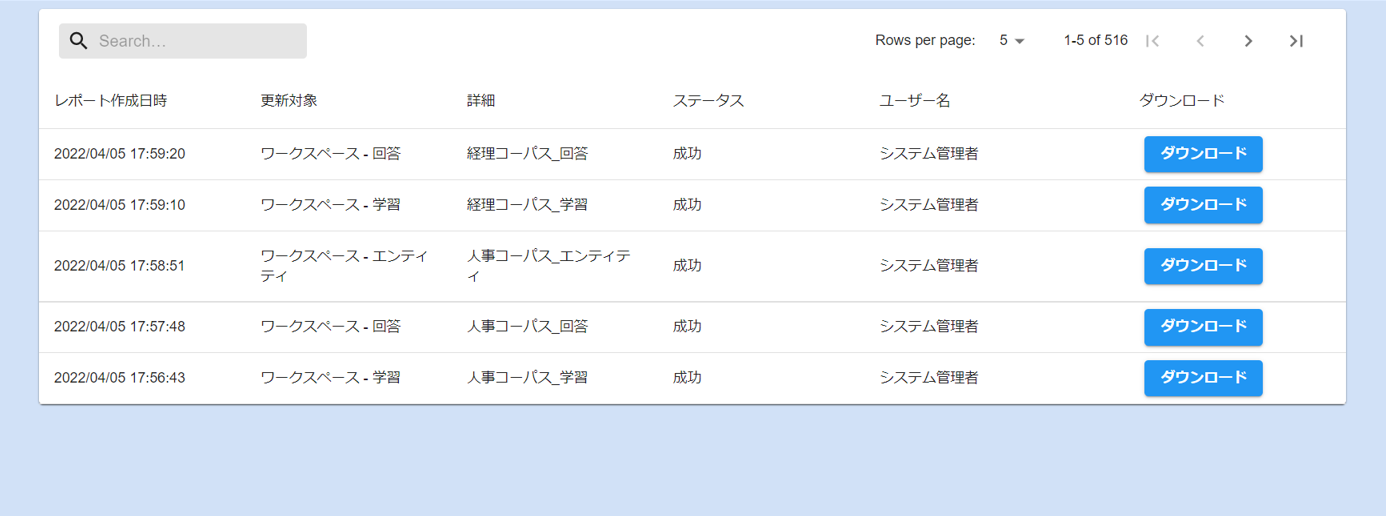
Task: Go to the next page arrow
Action: pyautogui.click(x=1248, y=41)
